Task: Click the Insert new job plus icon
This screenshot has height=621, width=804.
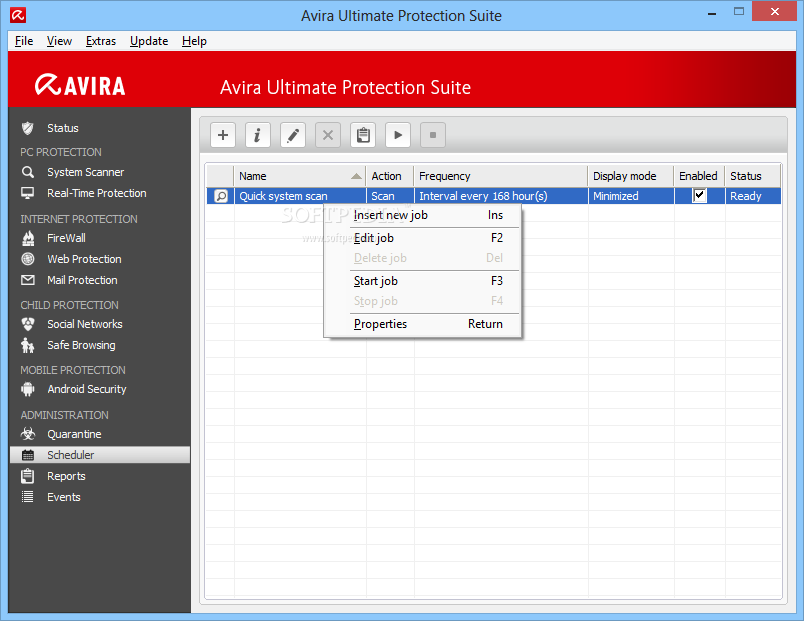Action: 223,135
